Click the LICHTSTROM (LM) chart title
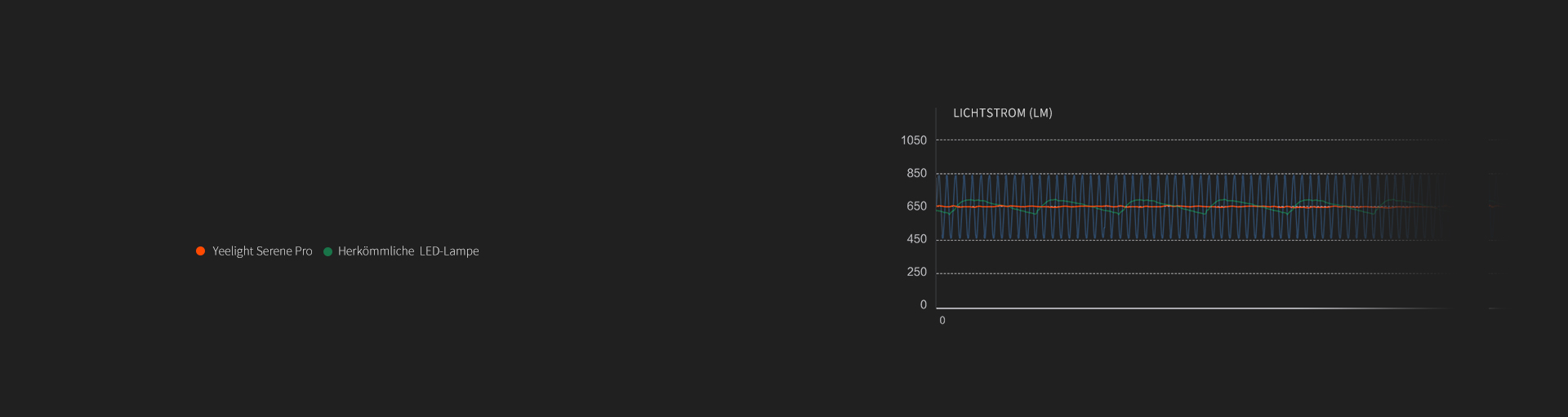1568x417 pixels. click(x=1002, y=113)
